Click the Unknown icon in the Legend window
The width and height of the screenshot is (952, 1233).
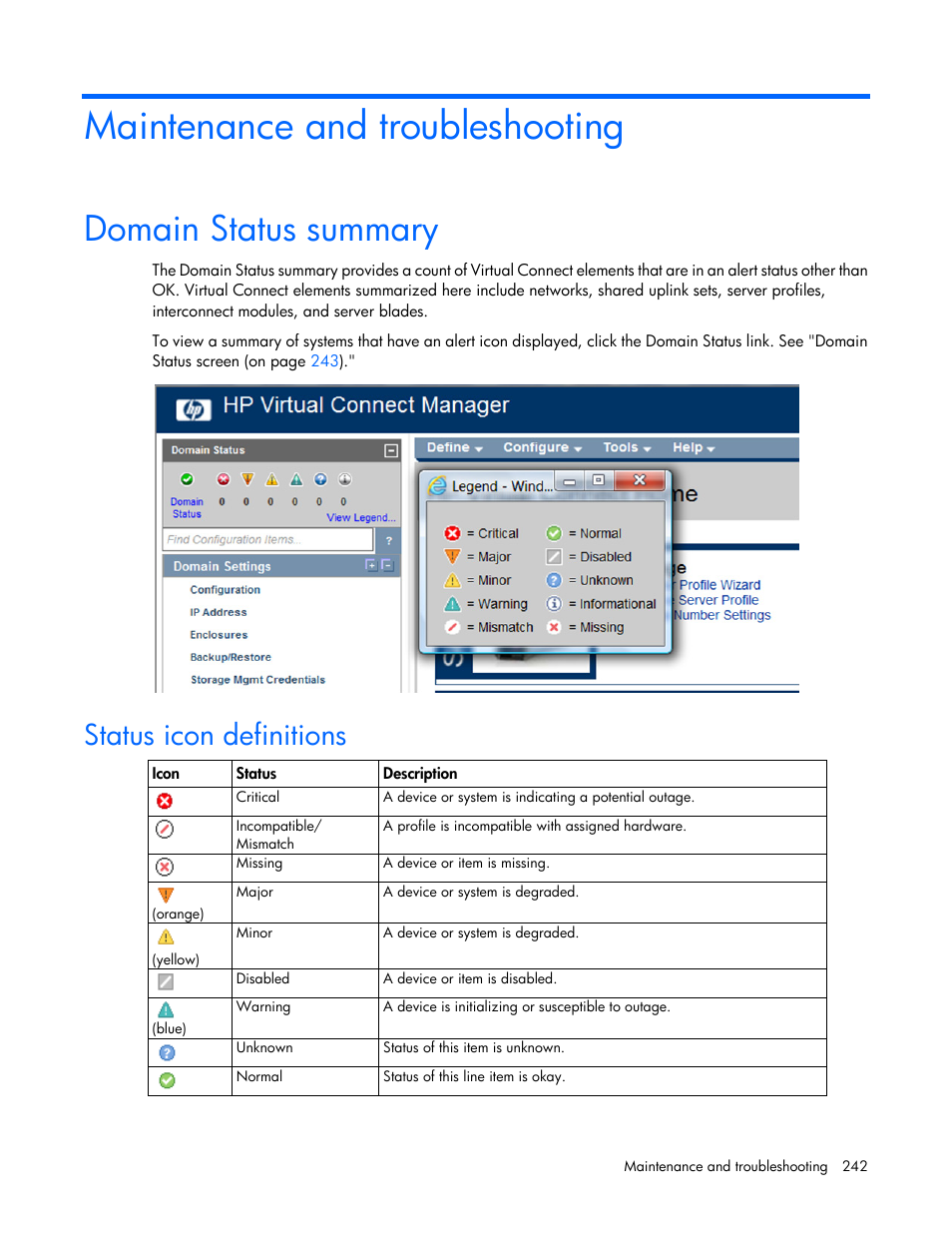pyautogui.click(x=554, y=580)
